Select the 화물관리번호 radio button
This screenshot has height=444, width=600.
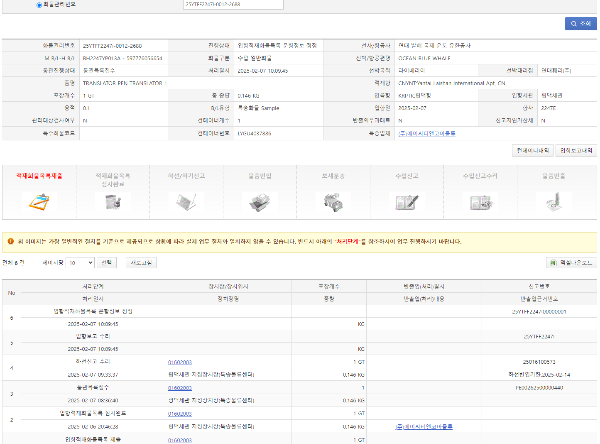point(39,5)
